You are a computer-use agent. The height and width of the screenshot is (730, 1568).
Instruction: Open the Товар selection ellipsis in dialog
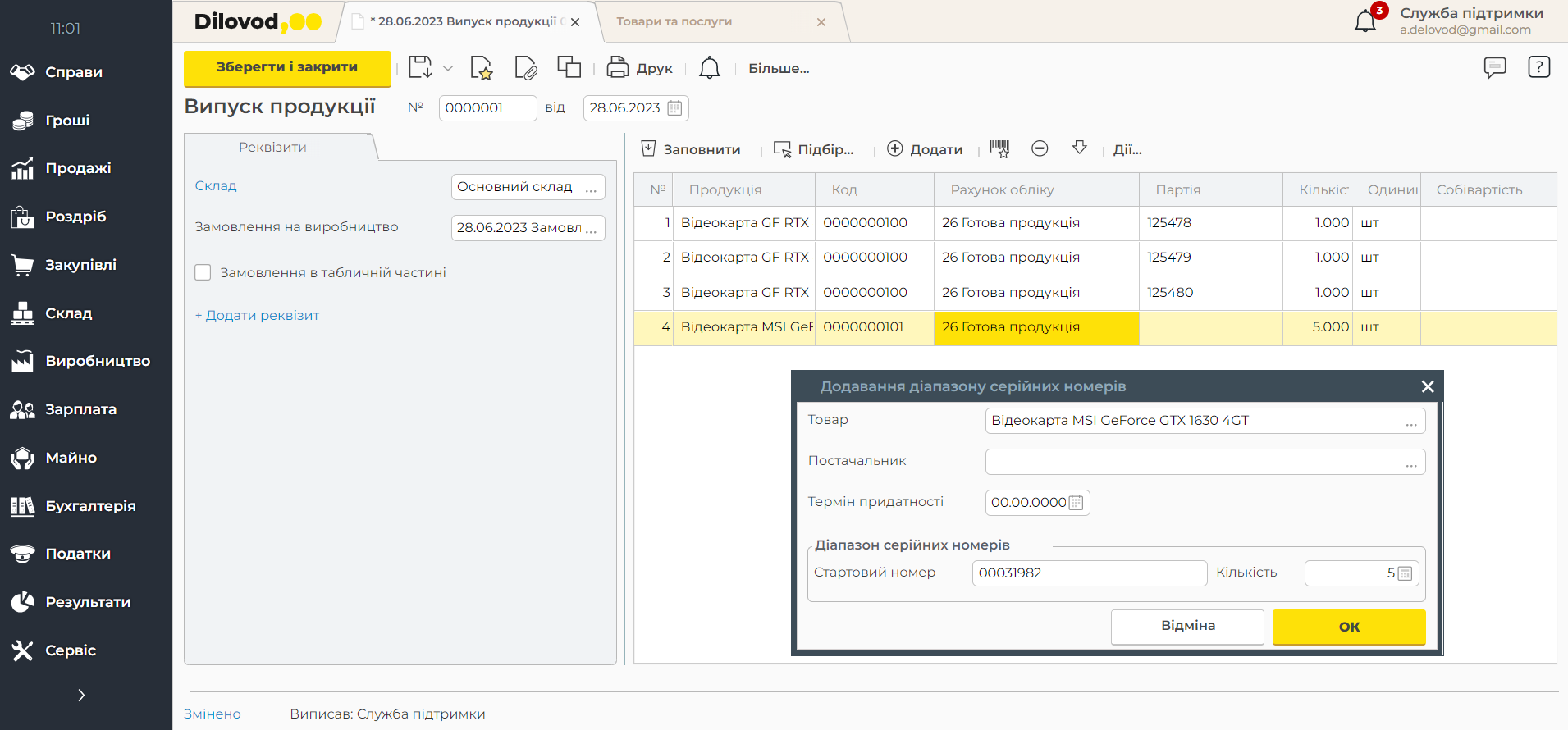coord(1410,422)
